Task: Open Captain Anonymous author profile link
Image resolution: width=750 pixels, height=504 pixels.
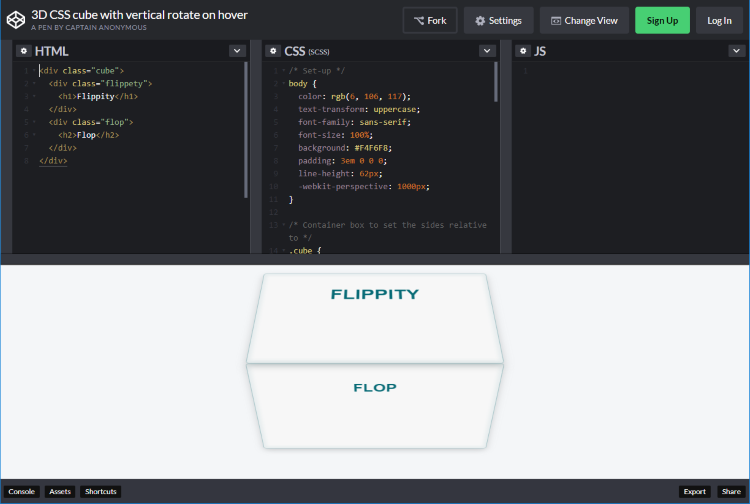Action: (x=112, y=28)
